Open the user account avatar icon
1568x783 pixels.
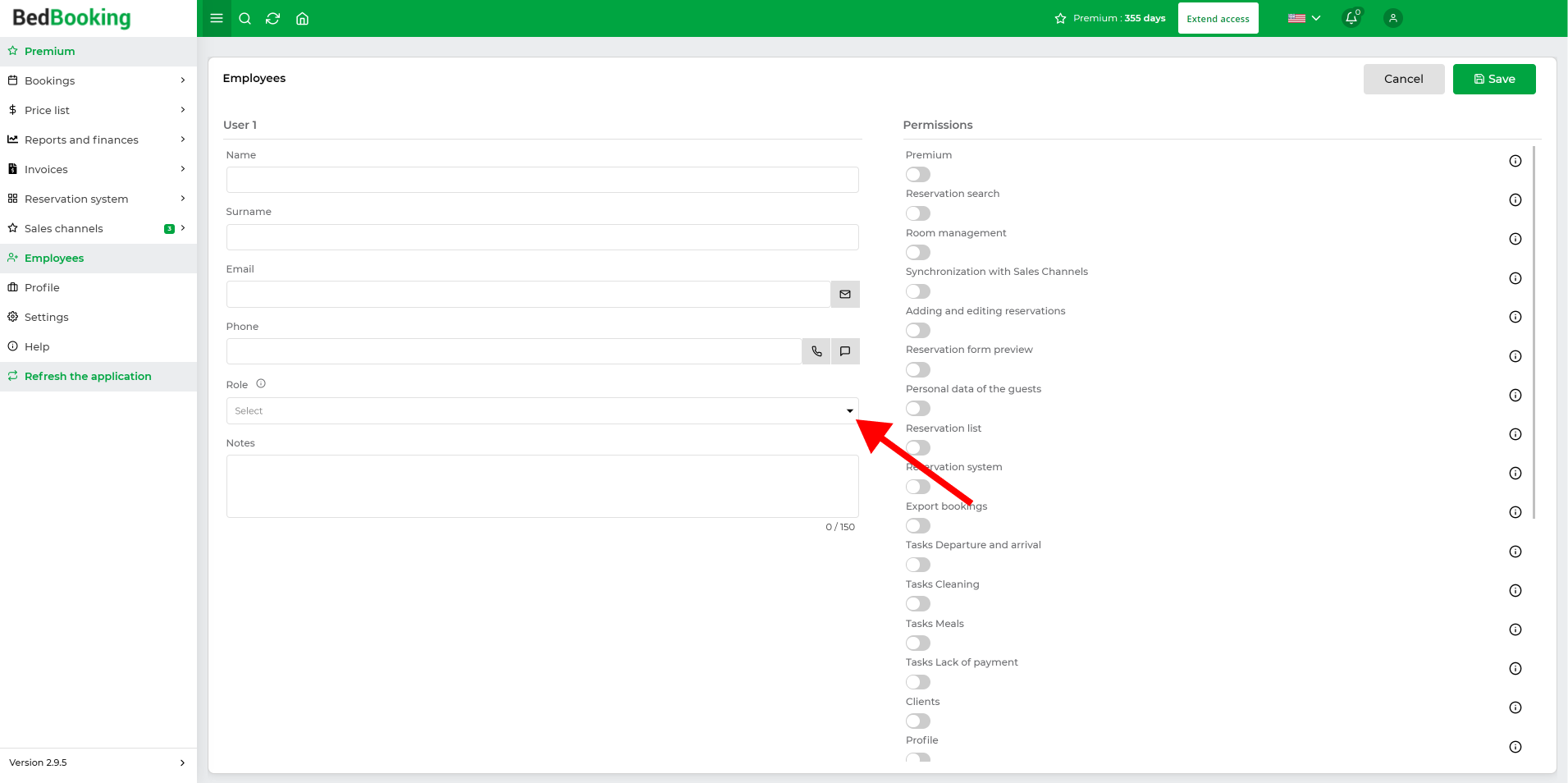click(x=1392, y=18)
